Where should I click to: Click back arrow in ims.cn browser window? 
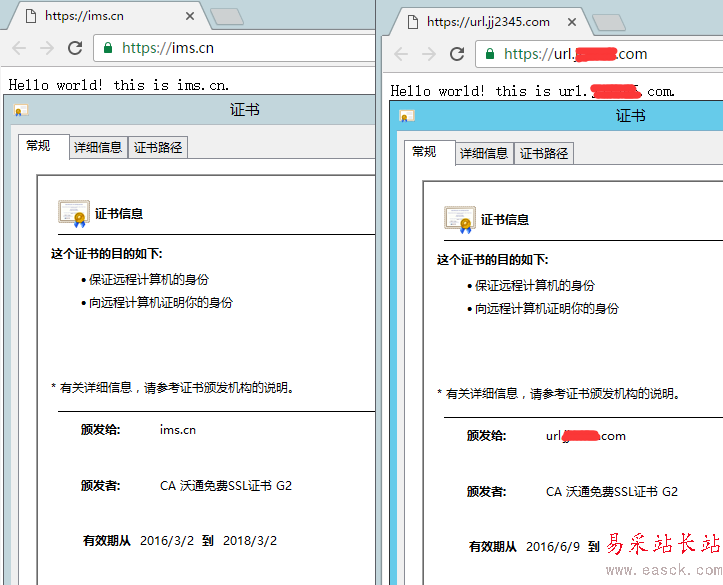click(19, 48)
